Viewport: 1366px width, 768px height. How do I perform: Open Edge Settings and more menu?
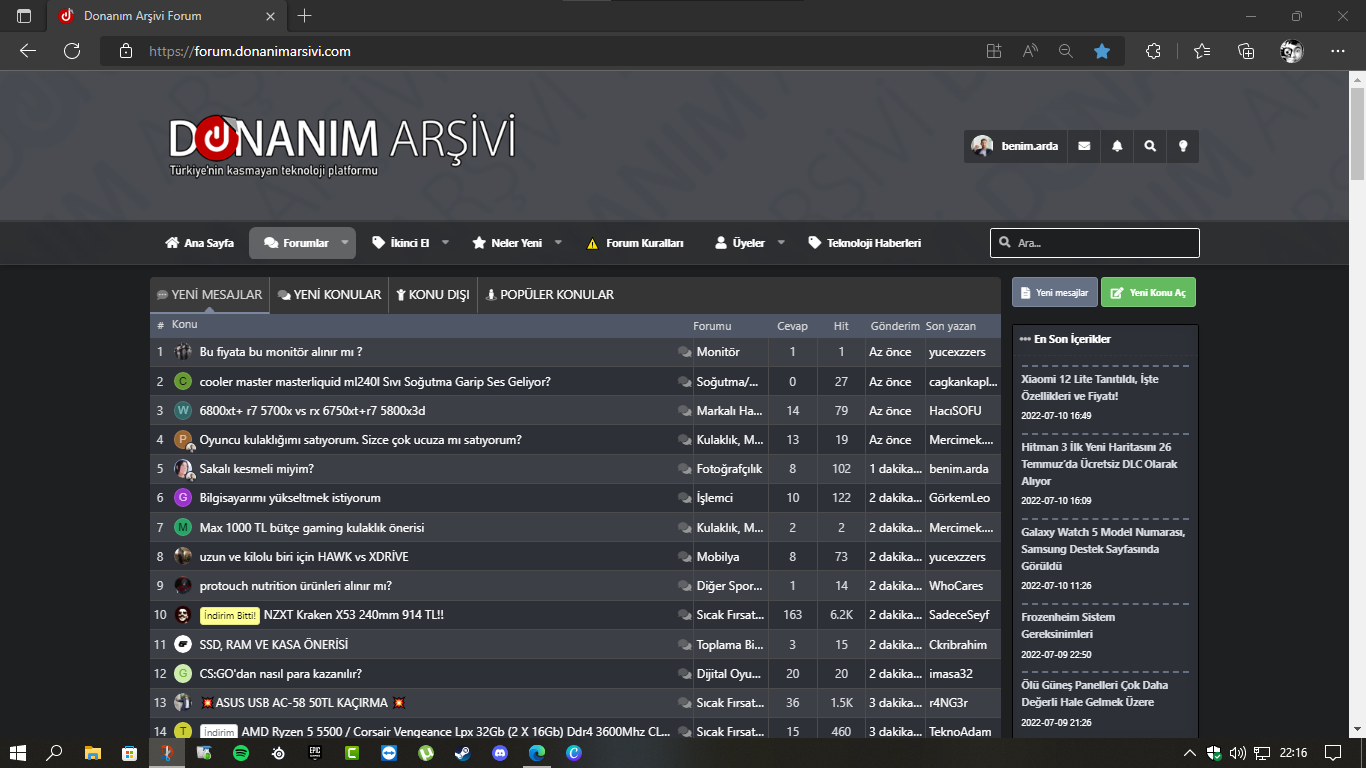pos(1338,51)
